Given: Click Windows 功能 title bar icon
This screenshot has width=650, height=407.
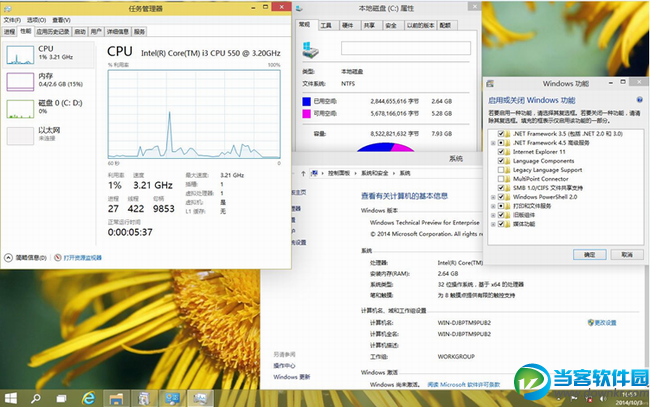Looking at the screenshot, I should (x=490, y=83).
